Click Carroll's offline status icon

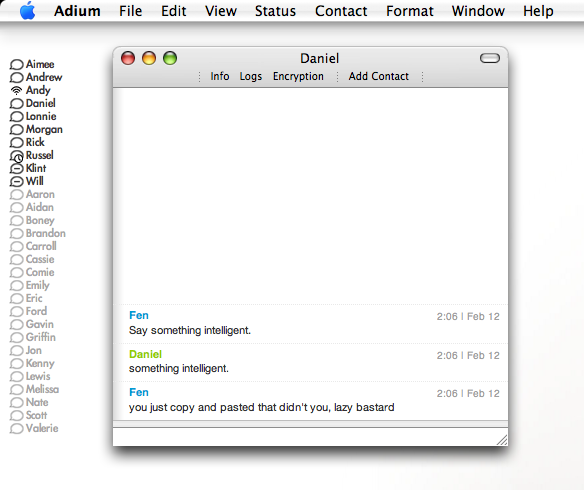coord(16,247)
